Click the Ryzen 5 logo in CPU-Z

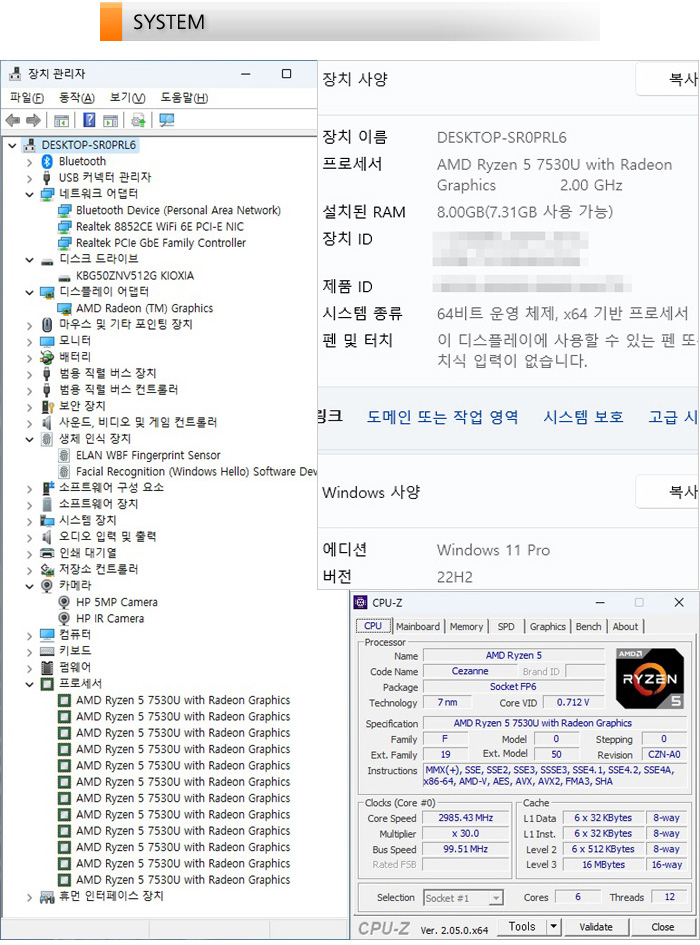(x=649, y=679)
